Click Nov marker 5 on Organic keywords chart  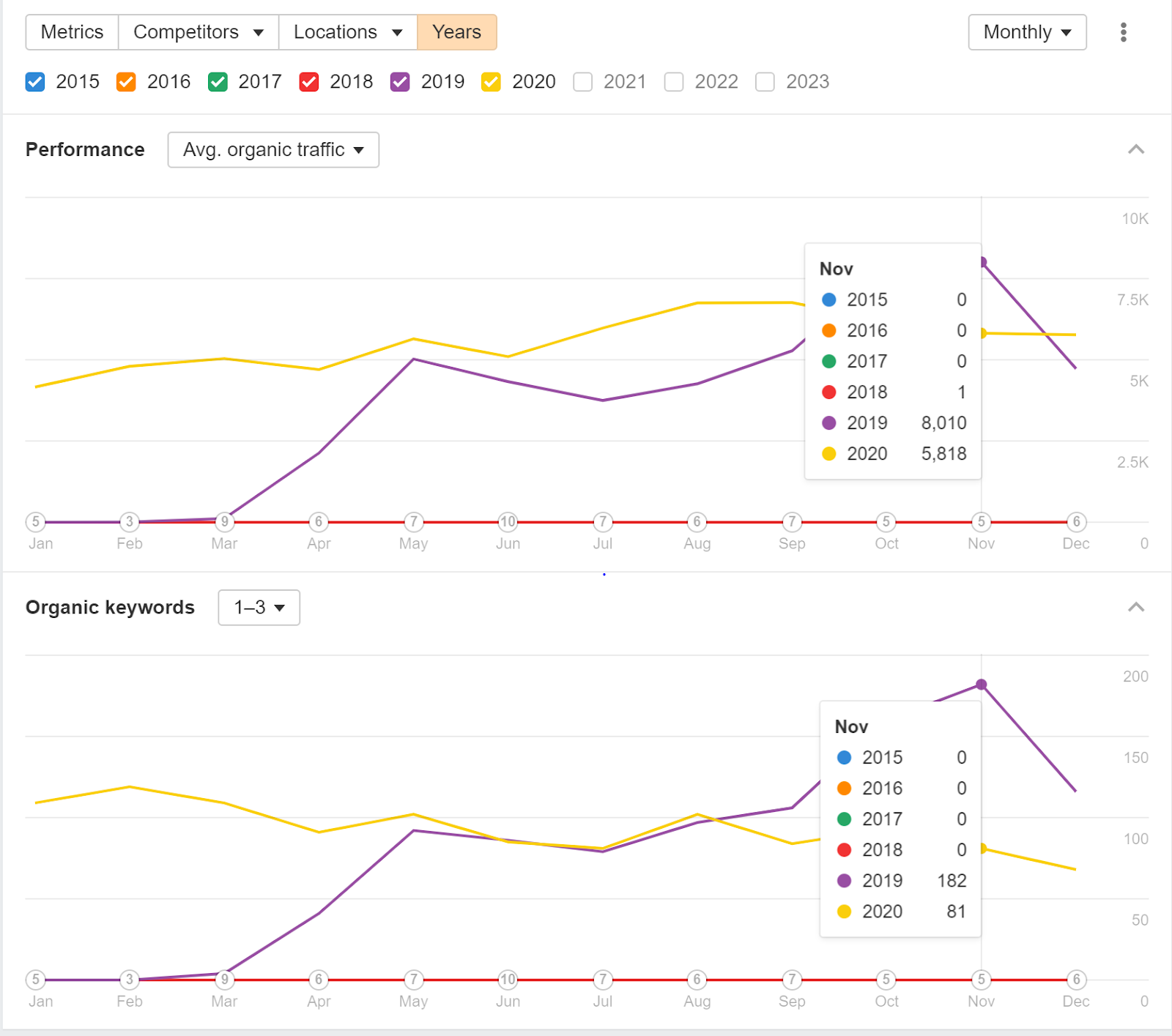982,980
